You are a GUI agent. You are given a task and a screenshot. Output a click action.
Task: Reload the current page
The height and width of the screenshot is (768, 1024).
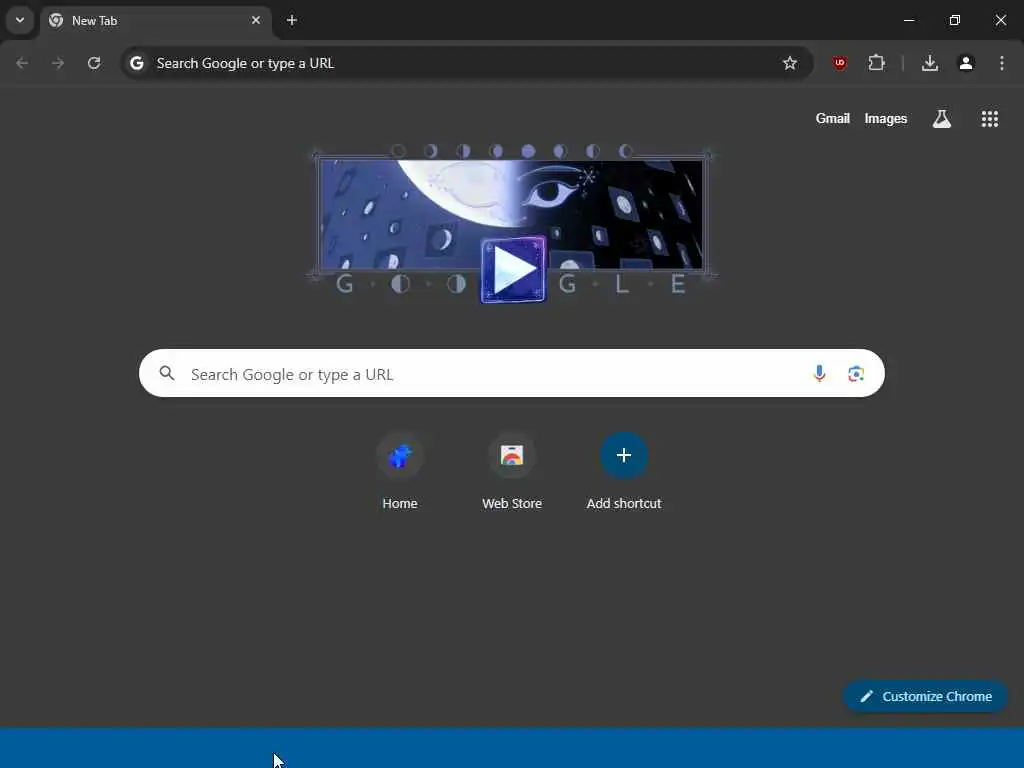pos(94,63)
